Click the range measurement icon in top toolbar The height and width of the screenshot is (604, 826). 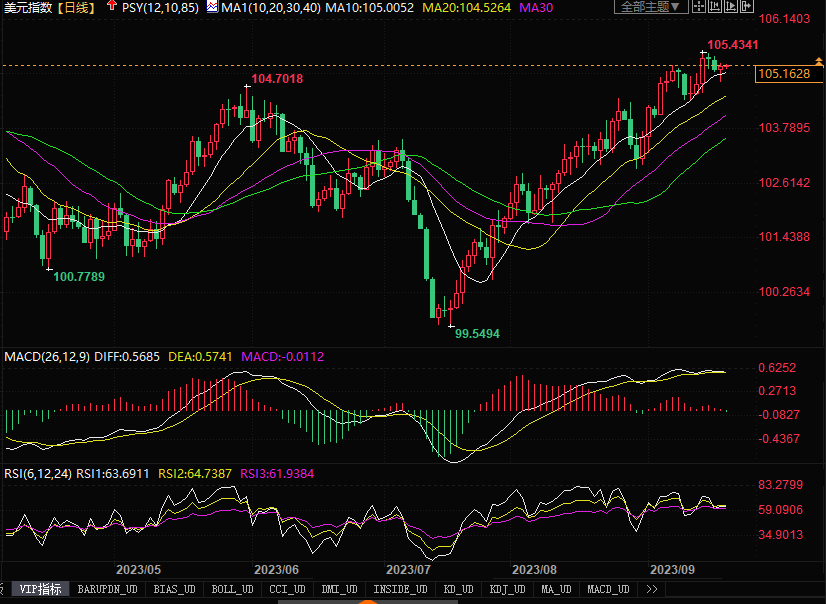(x=715, y=6)
